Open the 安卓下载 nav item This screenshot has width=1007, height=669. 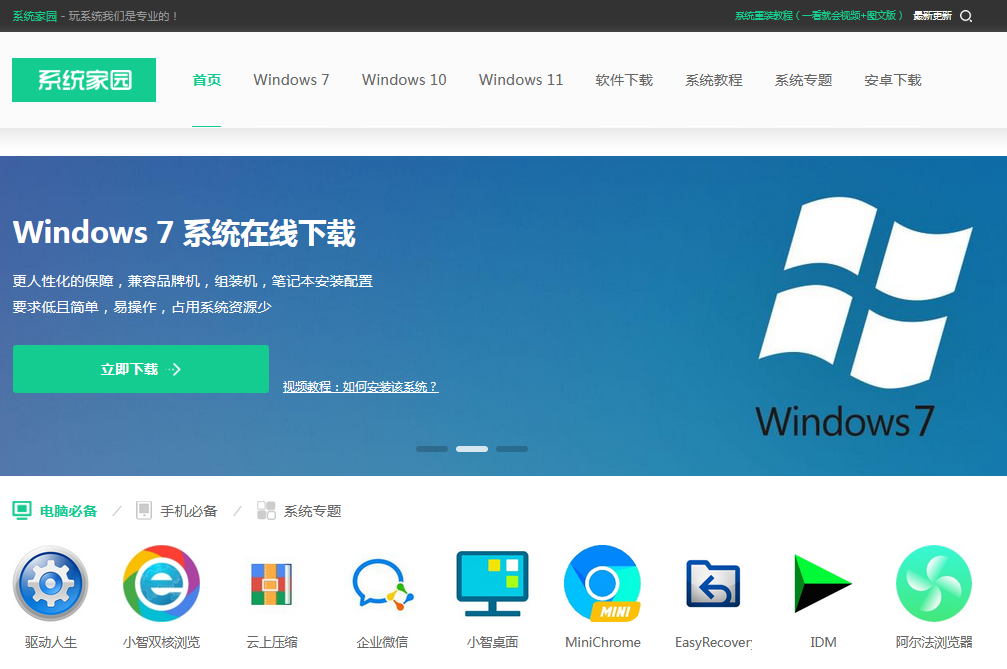[893, 80]
